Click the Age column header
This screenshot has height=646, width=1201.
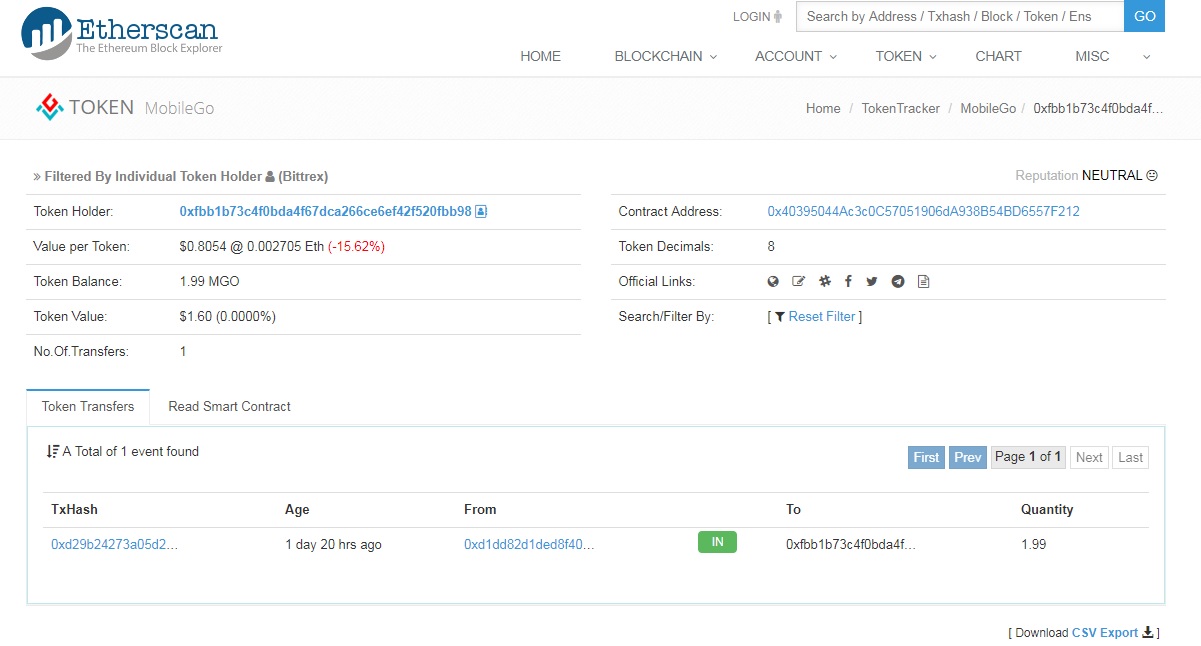[297, 510]
